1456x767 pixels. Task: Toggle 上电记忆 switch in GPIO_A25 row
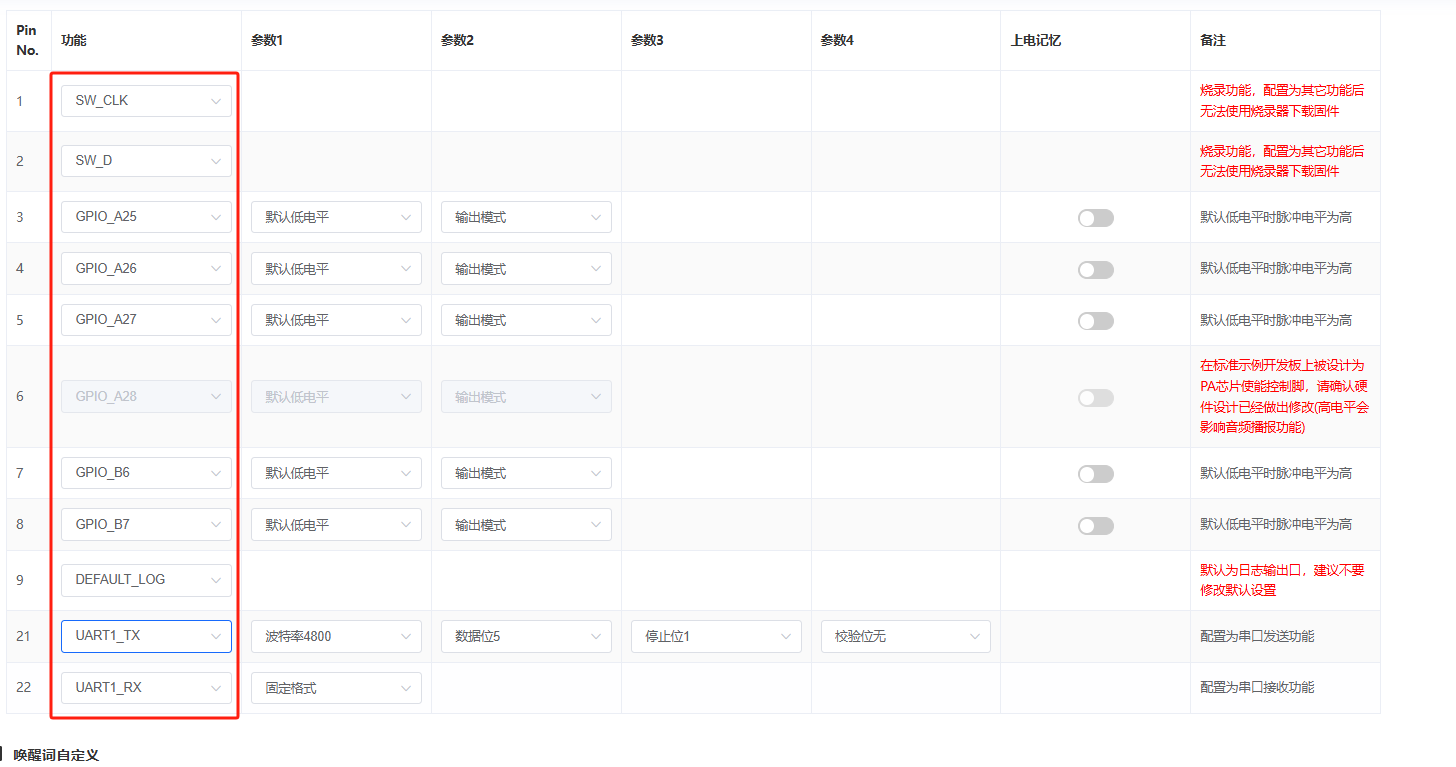click(x=1095, y=218)
